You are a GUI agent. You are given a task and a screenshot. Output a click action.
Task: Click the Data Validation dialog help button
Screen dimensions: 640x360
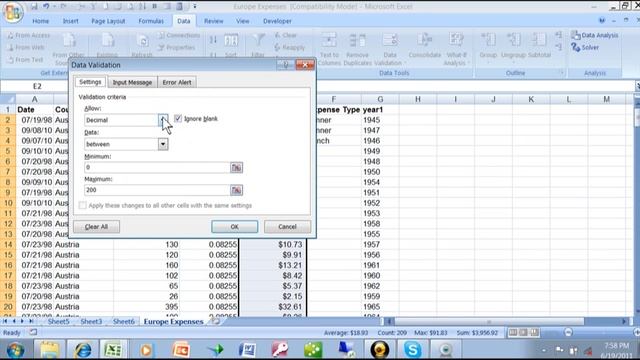[x=286, y=64]
